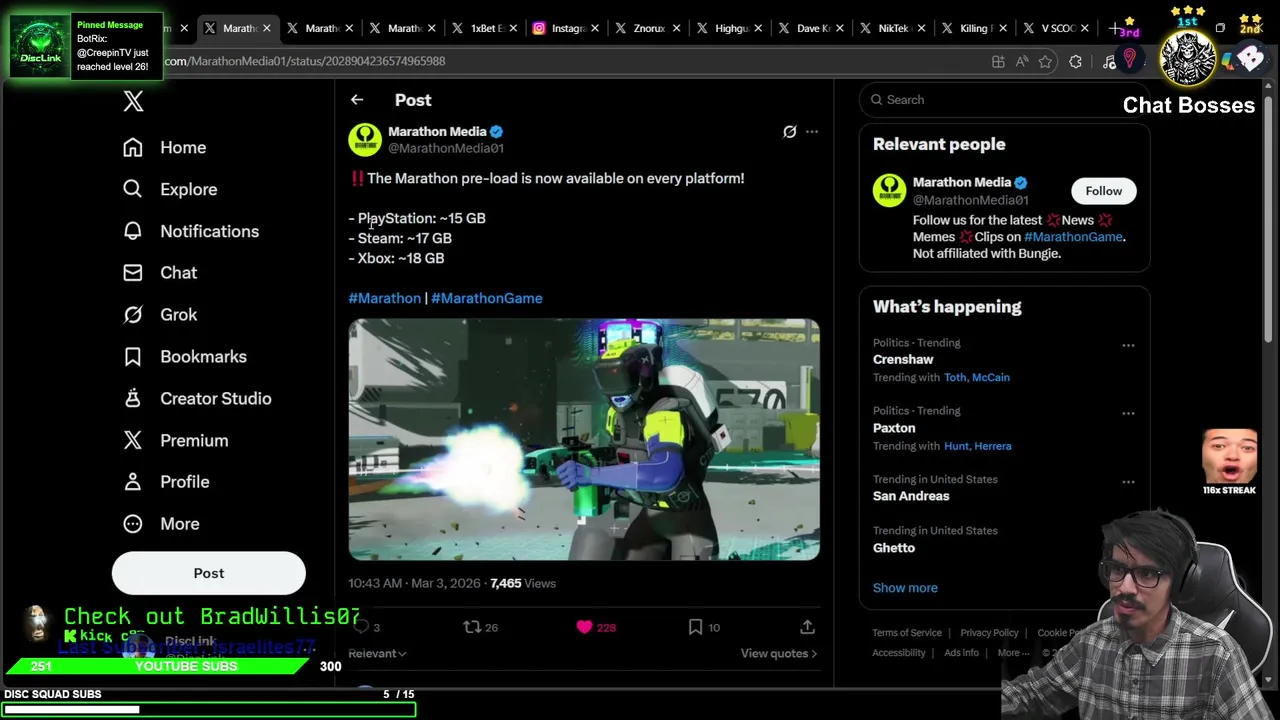
Task: Open the post's three-dot options menu
Action: pyautogui.click(x=812, y=131)
